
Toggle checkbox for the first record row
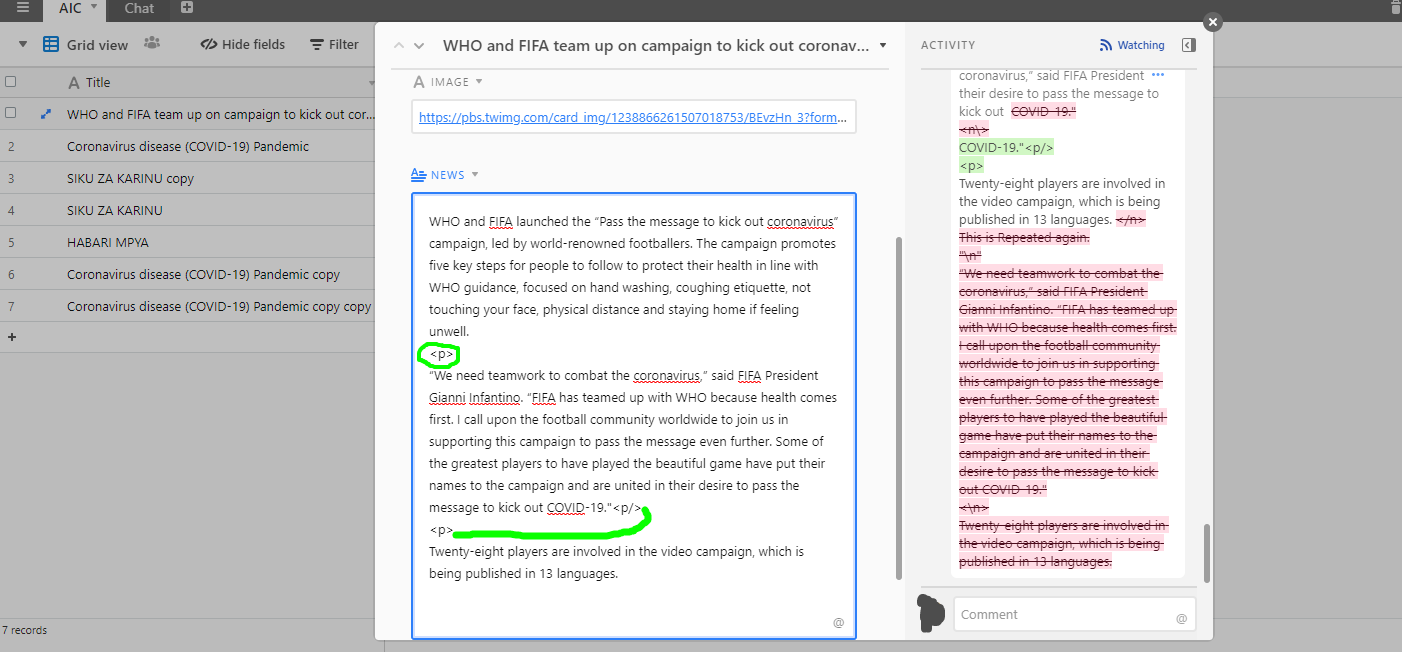pyautogui.click(x=11, y=114)
